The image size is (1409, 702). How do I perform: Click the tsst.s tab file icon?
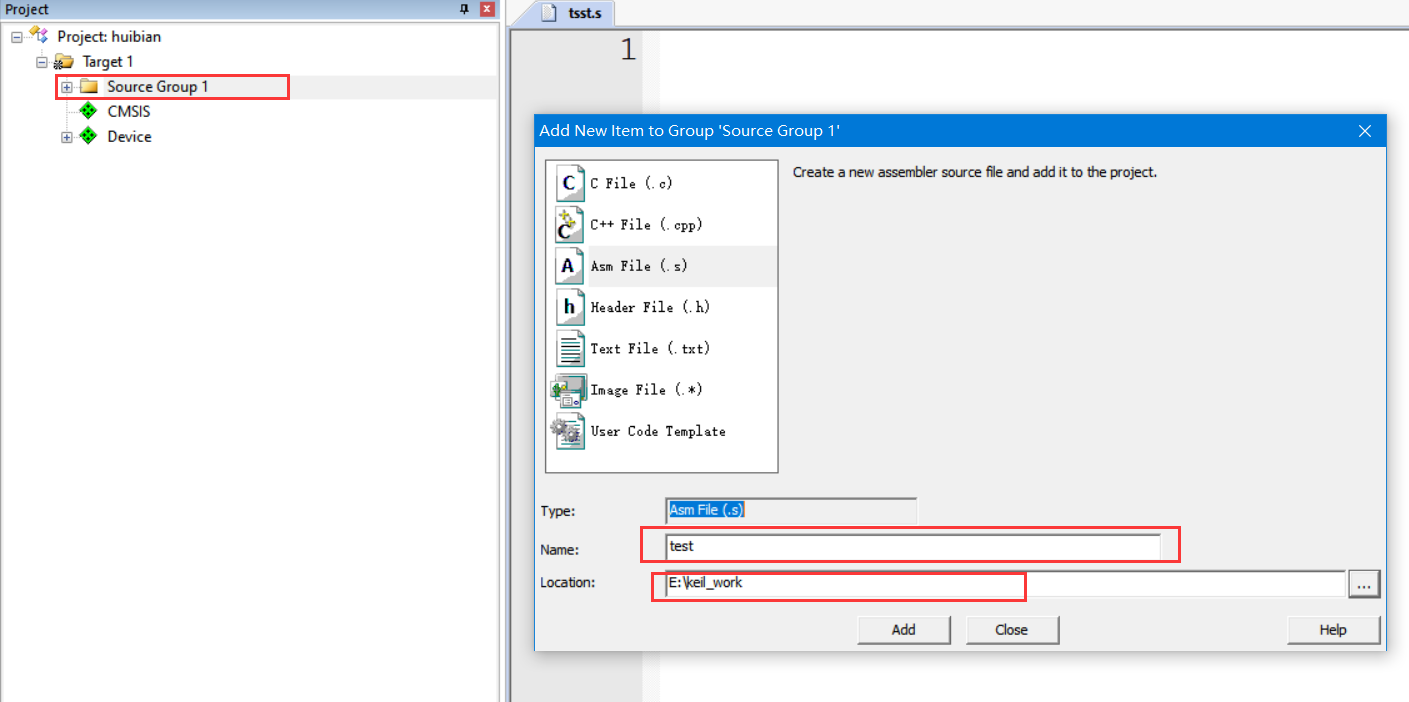point(548,13)
